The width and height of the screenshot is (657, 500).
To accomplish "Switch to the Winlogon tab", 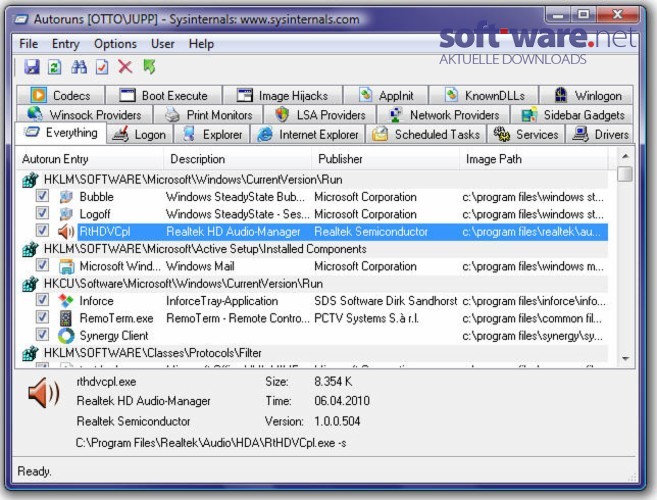I will point(587,95).
